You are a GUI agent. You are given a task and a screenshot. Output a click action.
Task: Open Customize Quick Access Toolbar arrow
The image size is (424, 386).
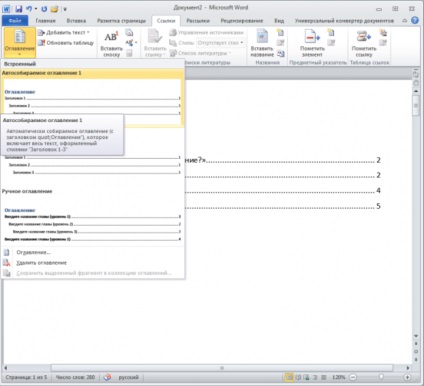[x=65, y=9]
